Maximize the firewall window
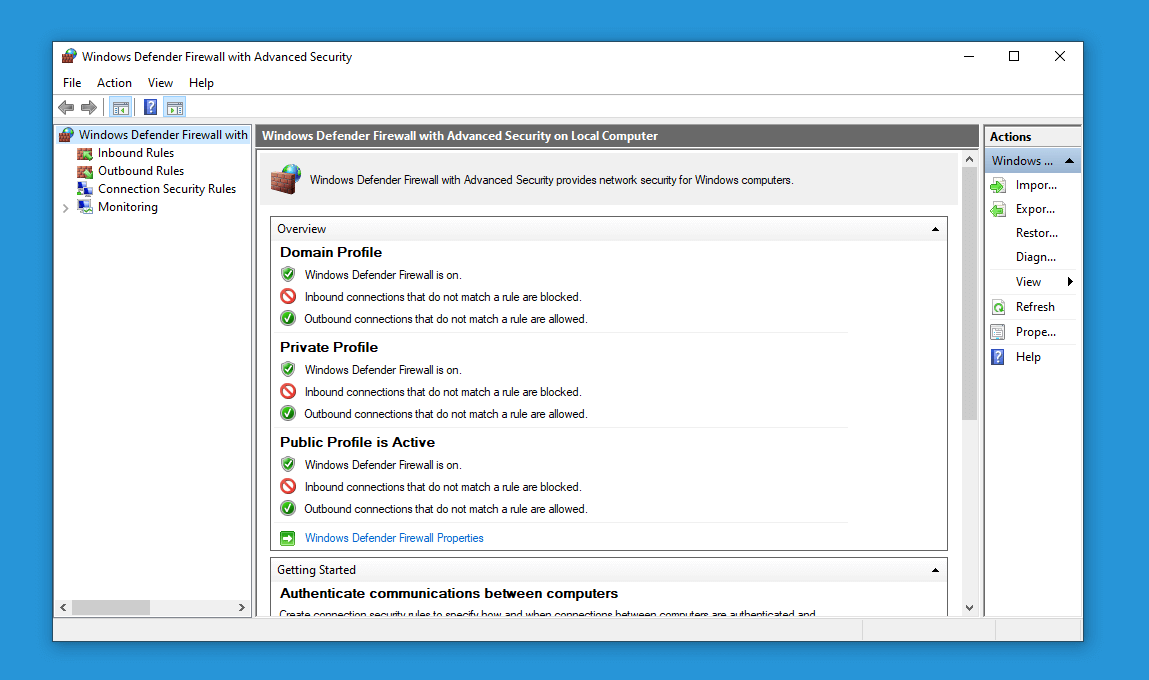The height and width of the screenshot is (680, 1149). click(x=1014, y=56)
